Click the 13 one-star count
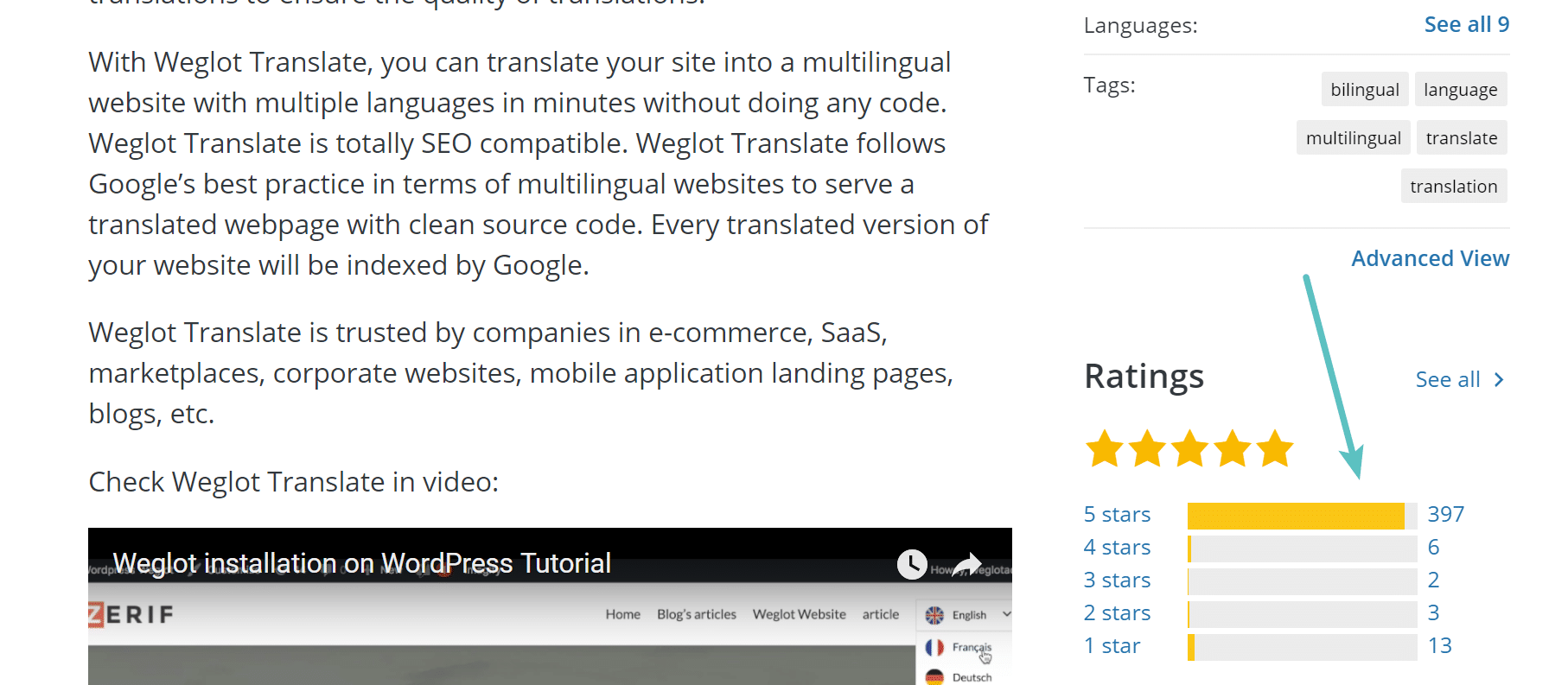The image size is (1568, 685). (1439, 645)
